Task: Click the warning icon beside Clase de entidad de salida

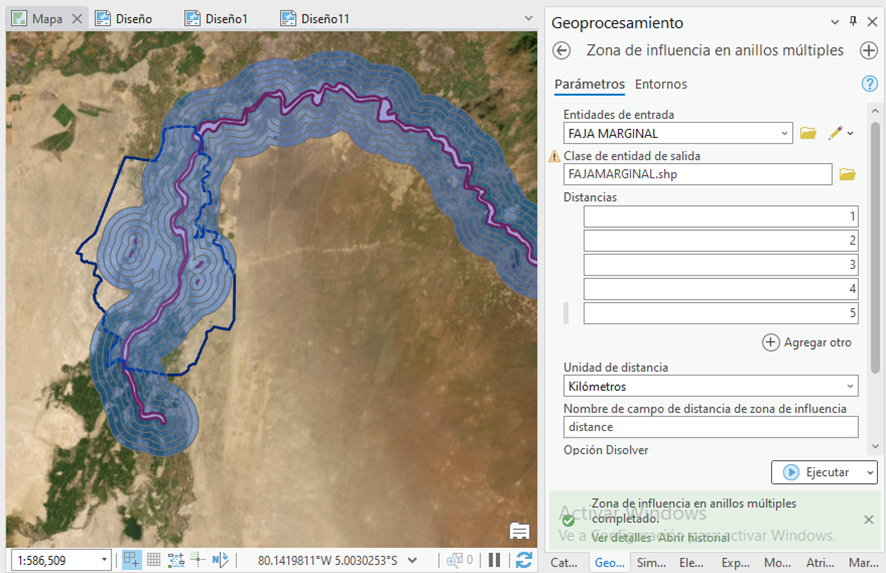Action: click(554, 156)
